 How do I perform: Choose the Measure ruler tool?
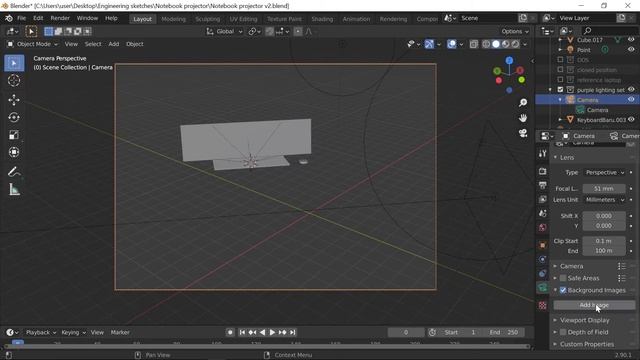click(x=14, y=189)
